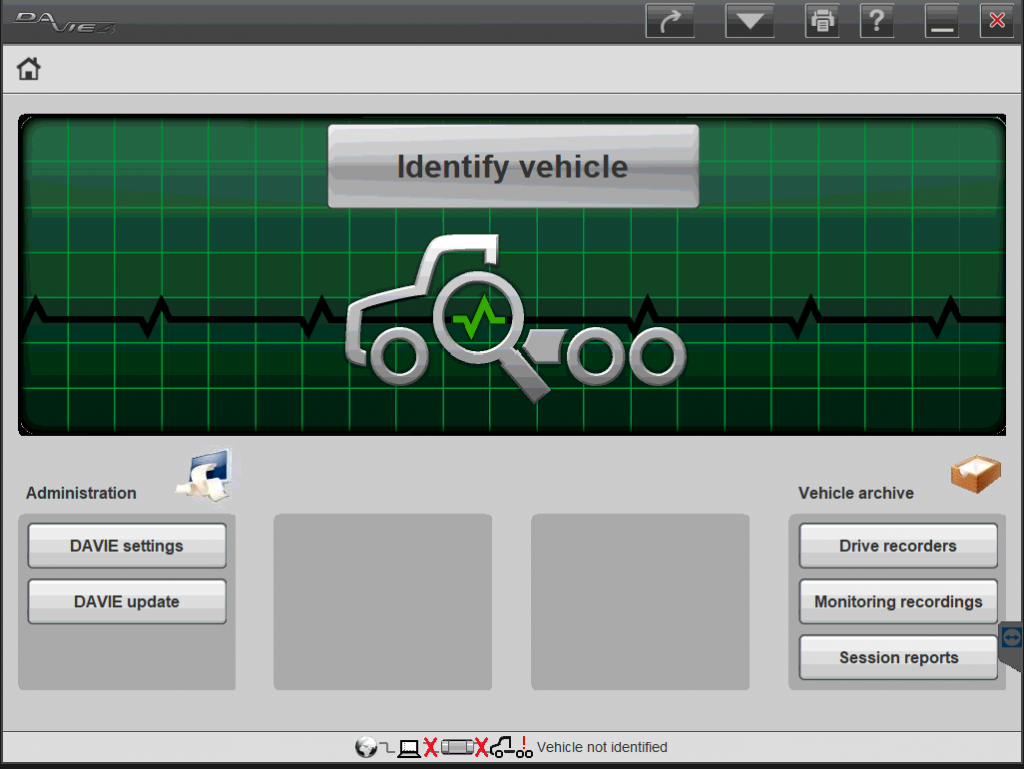
Task: Click the Vehicle not identified status text
Action: (x=602, y=747)
